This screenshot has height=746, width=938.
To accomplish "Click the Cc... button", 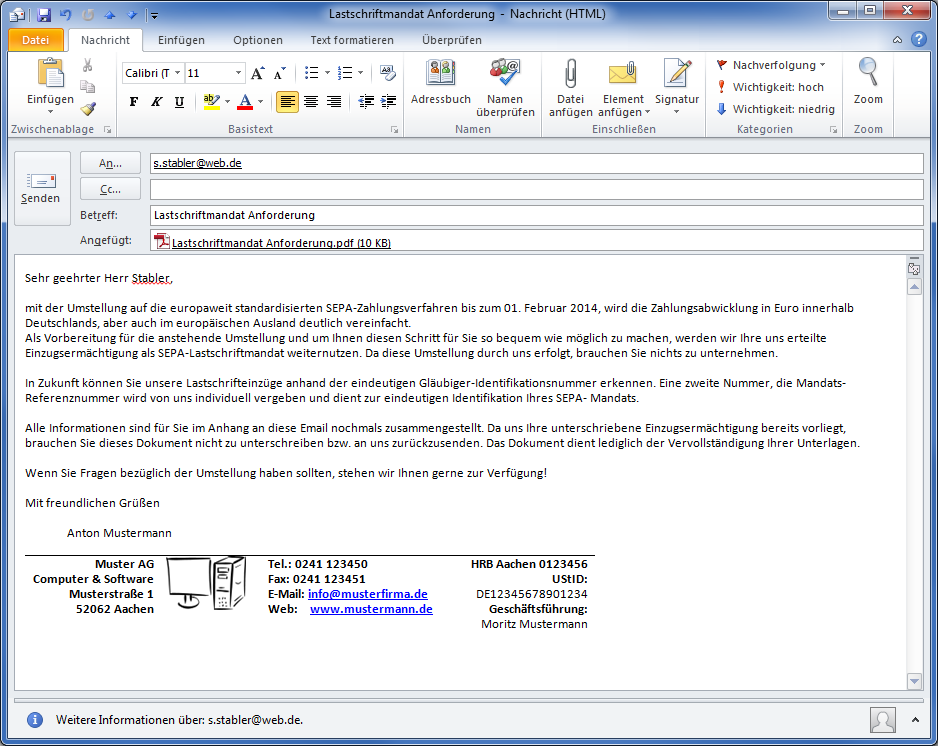I will 110,189.
